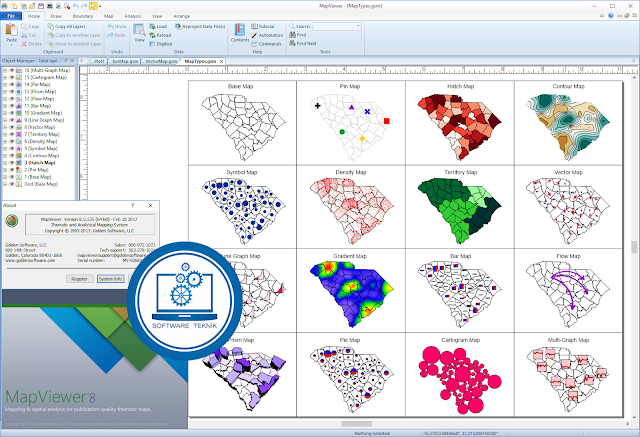The height and width of the screenshot is (437, 640).
Task: Click the Find Next command
Action: [303, 44]
